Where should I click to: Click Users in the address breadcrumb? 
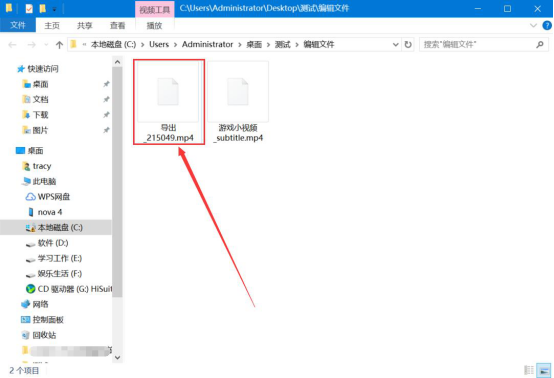pyautogui.click(x=159, y=45)
